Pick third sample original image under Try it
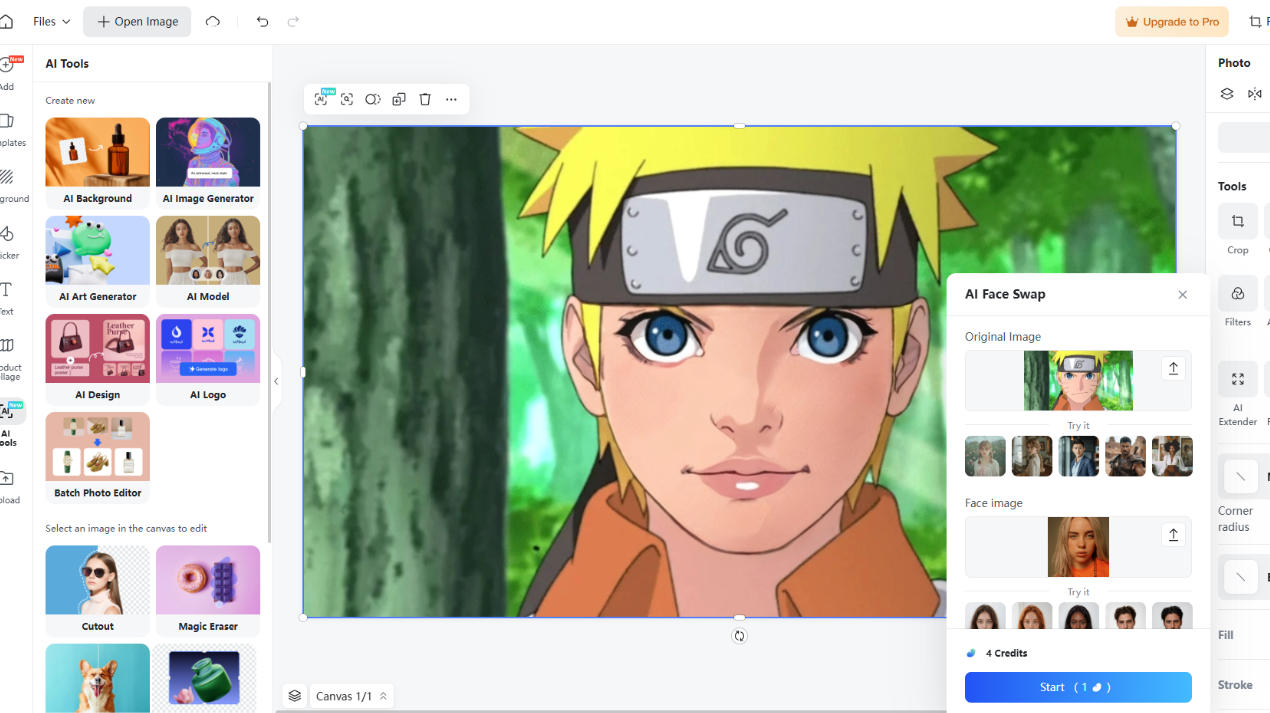This screenshot has height=713, width=1270. [x=1078, y=457]
